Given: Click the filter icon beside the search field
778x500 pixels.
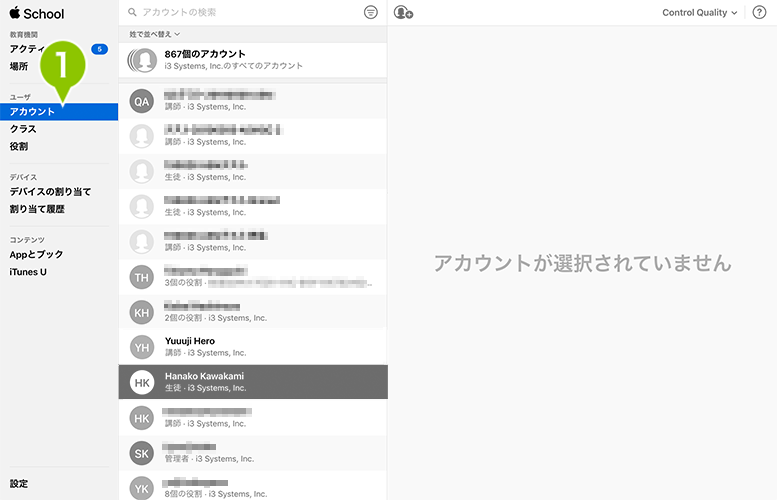Looking at the screenshot, I should (x=370, y=12).
